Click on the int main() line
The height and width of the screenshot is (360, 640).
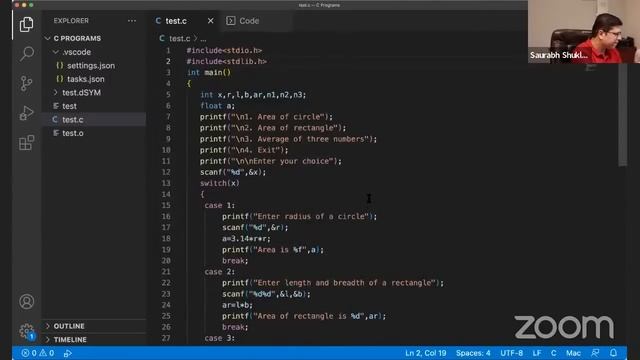click(x=209, y=73)
